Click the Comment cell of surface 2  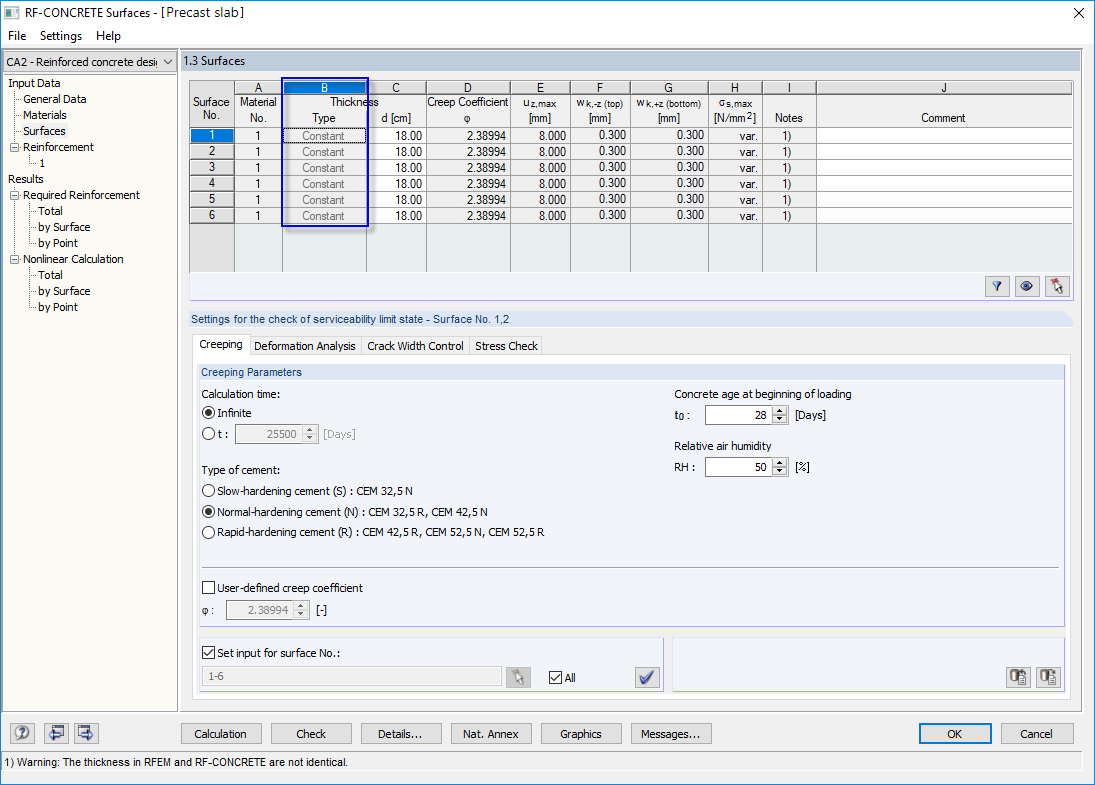943,152
